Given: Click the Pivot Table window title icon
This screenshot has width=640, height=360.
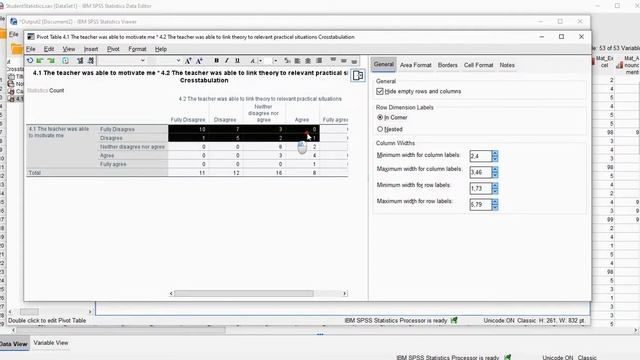Looking at the screenshot, I should click(31, 37).
